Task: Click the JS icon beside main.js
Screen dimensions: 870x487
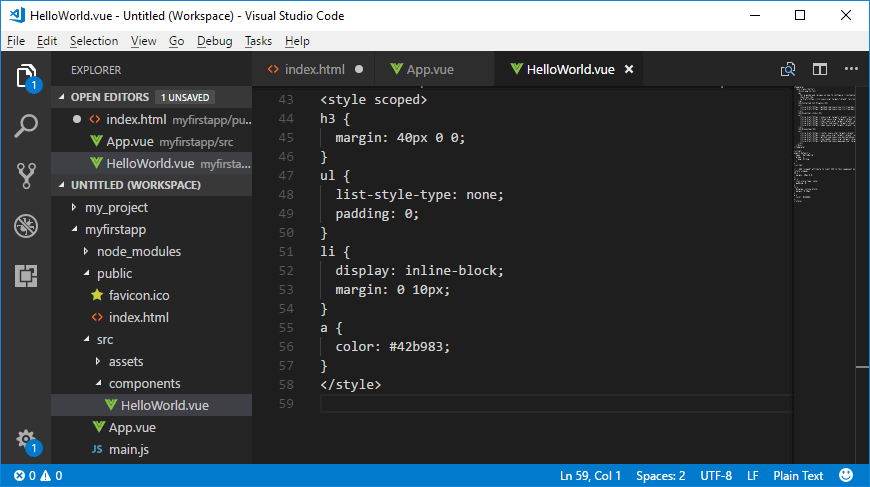Action: pyautogui.click(x=97, y=449)
